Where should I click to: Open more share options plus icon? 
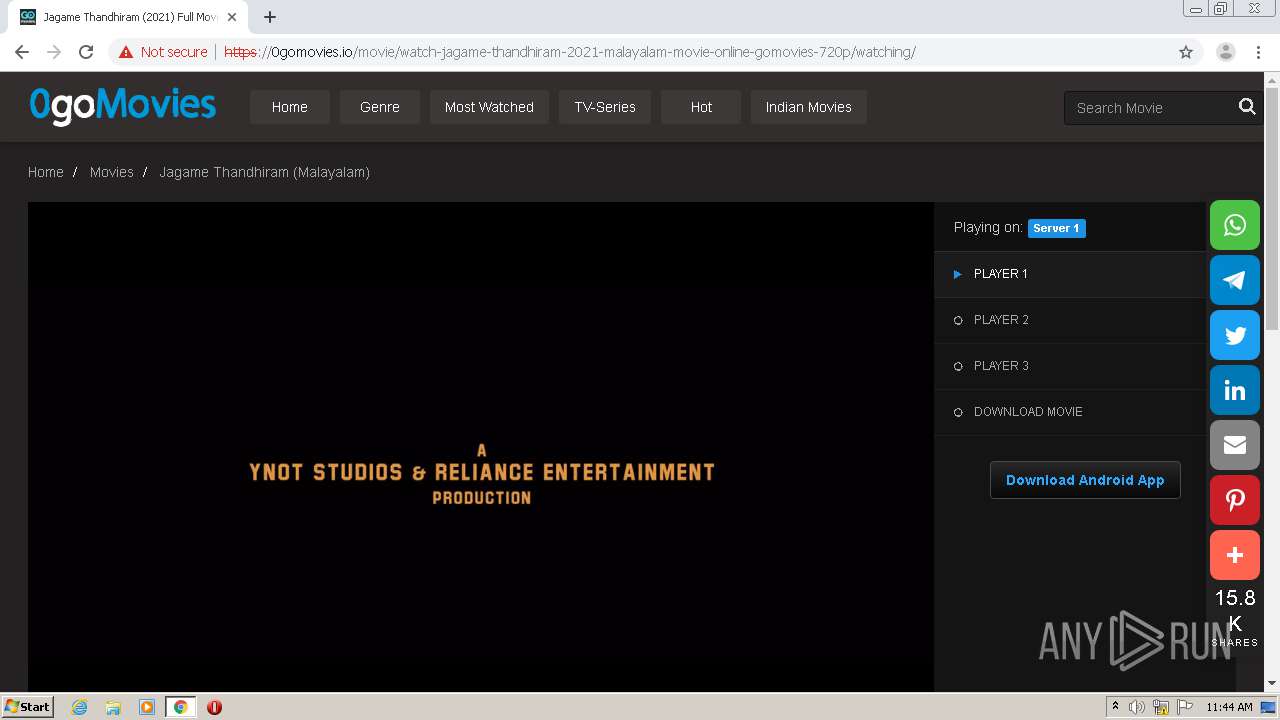click(1235, 555)
